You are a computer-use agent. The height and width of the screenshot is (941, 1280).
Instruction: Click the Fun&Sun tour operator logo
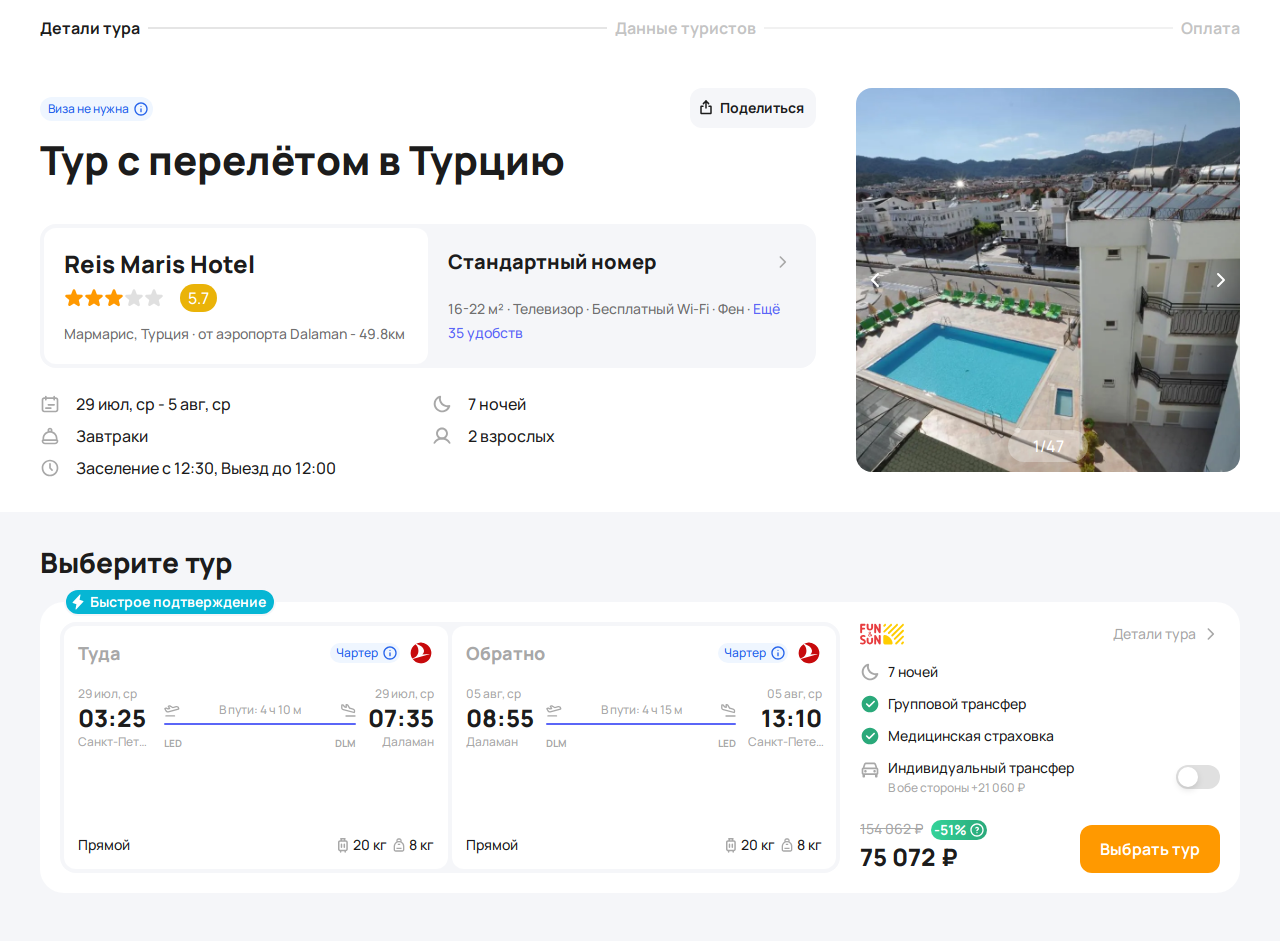[882, 634]
